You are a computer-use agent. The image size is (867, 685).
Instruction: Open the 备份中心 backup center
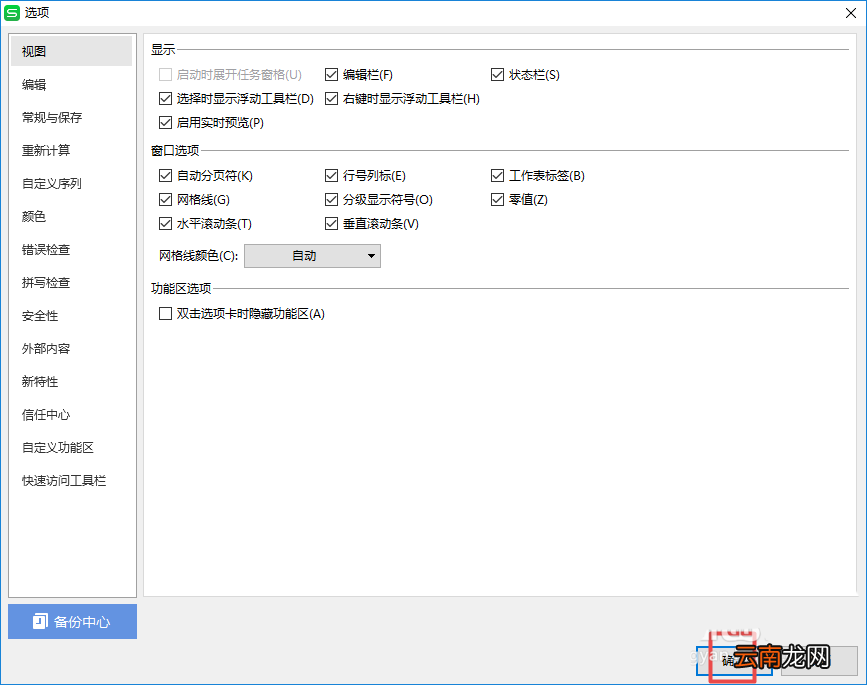tap(72, 621)
